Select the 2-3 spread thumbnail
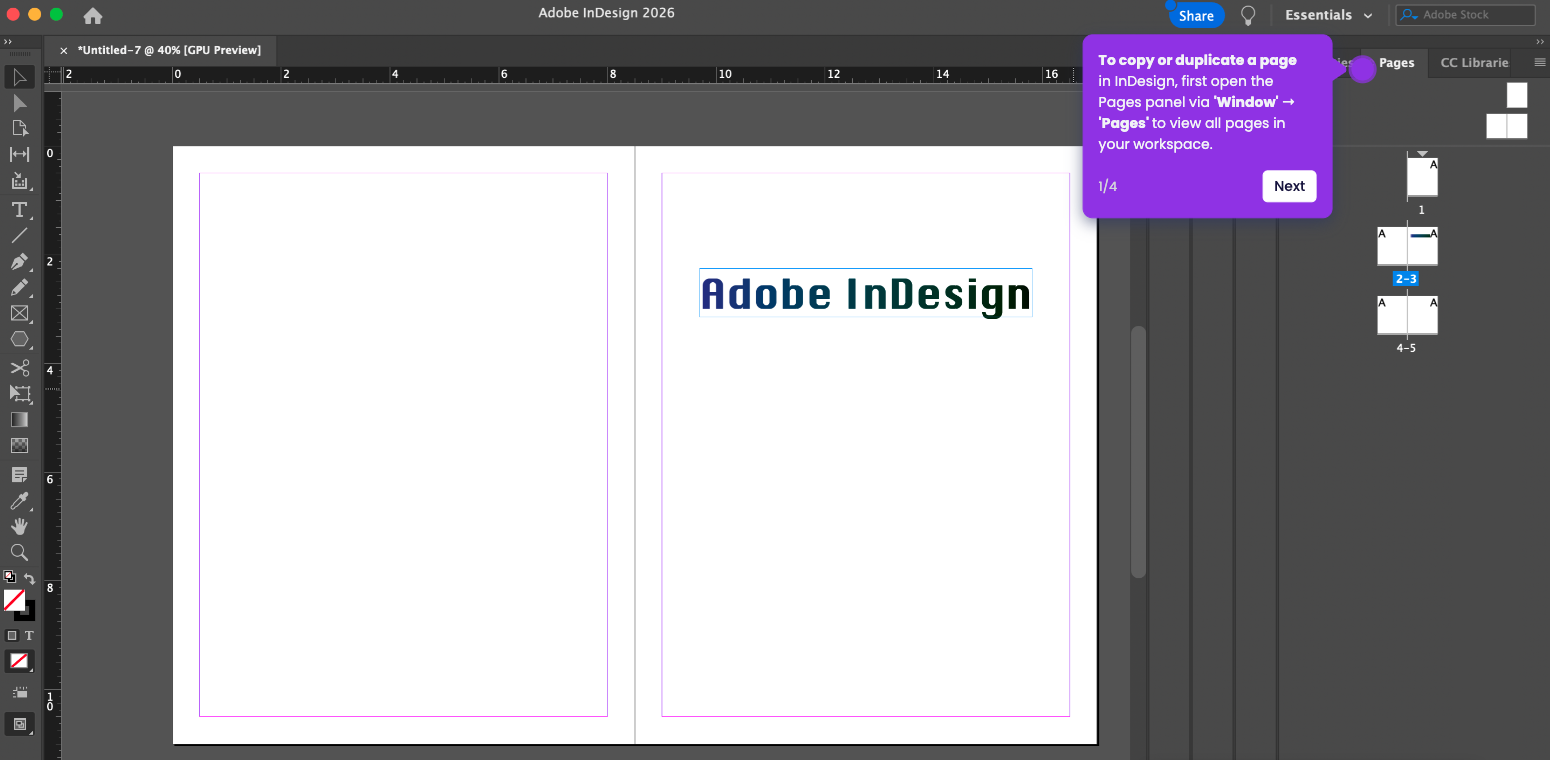This screenshot has width=1550, height=760. coord(1407,247)
